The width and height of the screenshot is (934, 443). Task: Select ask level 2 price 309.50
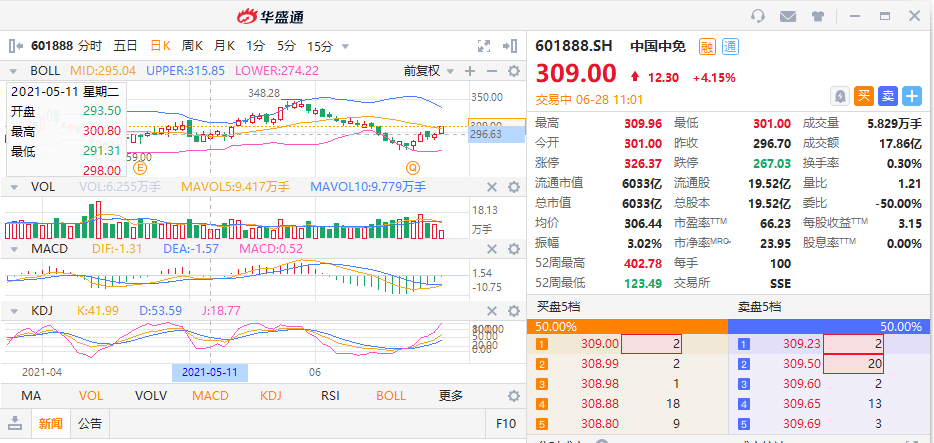tap(802, 364)
